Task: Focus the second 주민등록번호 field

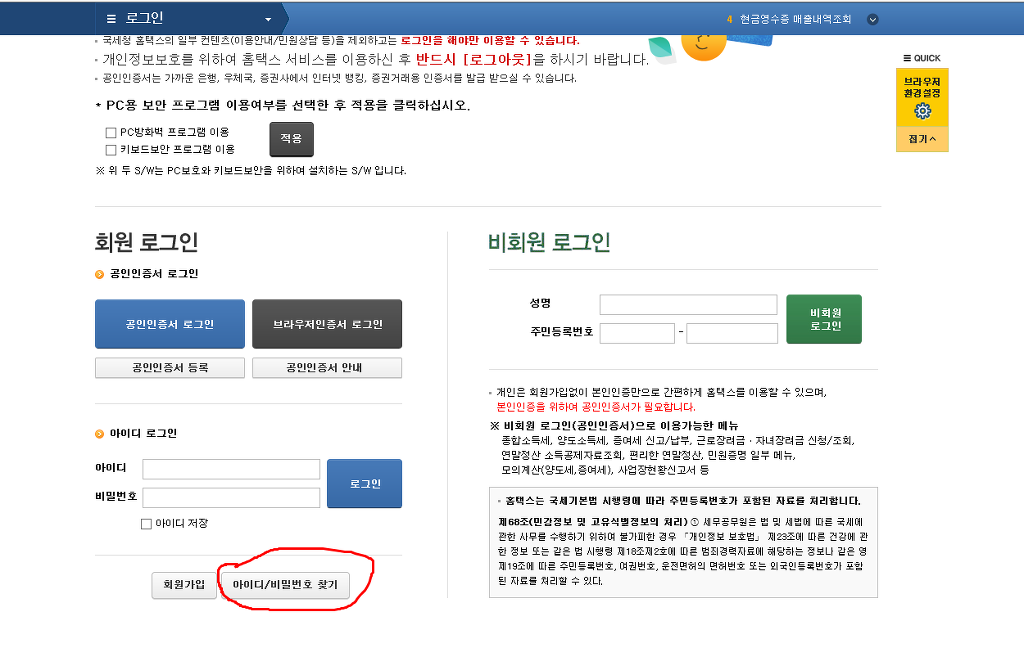Action: (x=732, y=333)
